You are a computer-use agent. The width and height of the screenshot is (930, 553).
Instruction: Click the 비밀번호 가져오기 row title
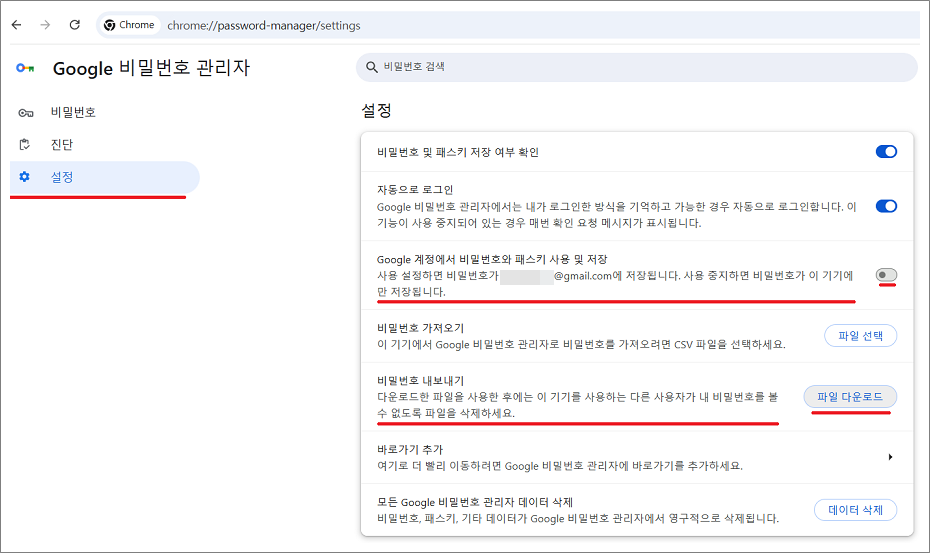click(x=421, y=328)
